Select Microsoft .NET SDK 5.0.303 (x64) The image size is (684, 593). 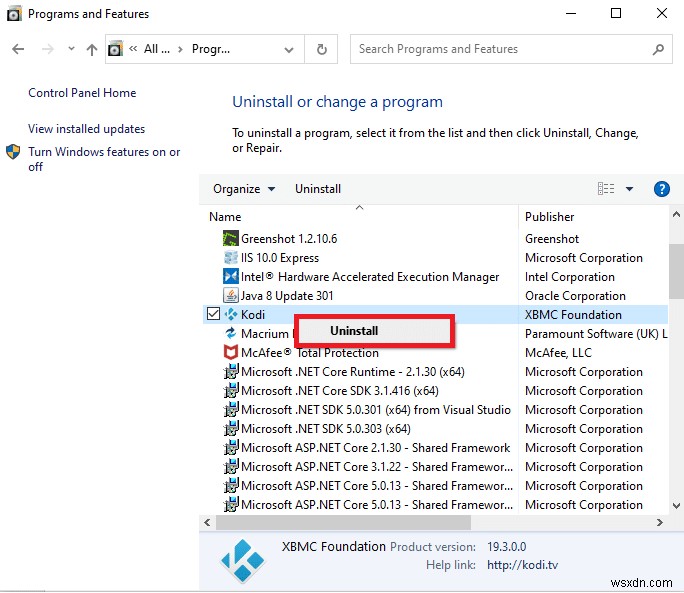point(325,428)
